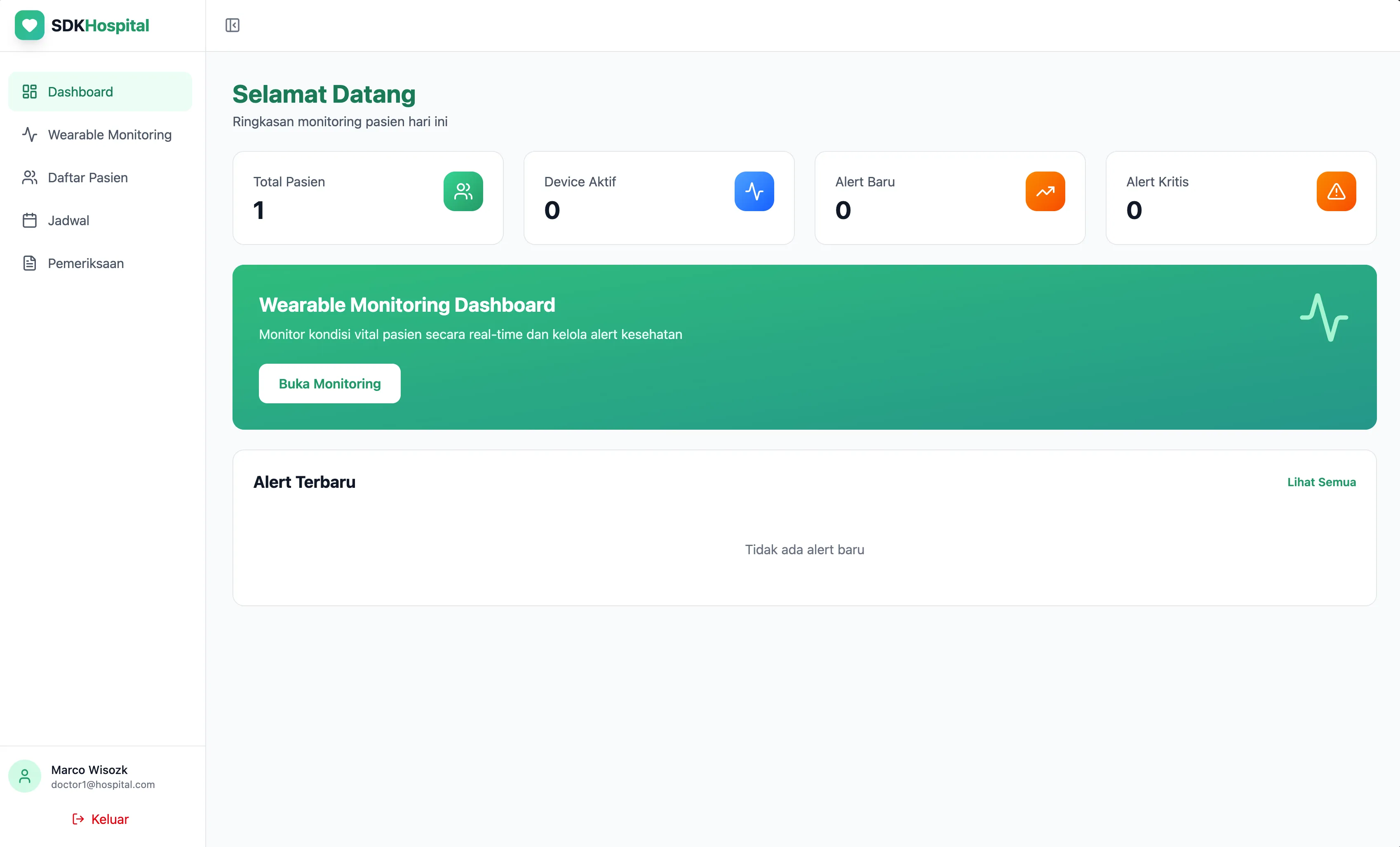Click the Alert Baru trend icon
This screenshot has width=1400, height=847.
1045,191
